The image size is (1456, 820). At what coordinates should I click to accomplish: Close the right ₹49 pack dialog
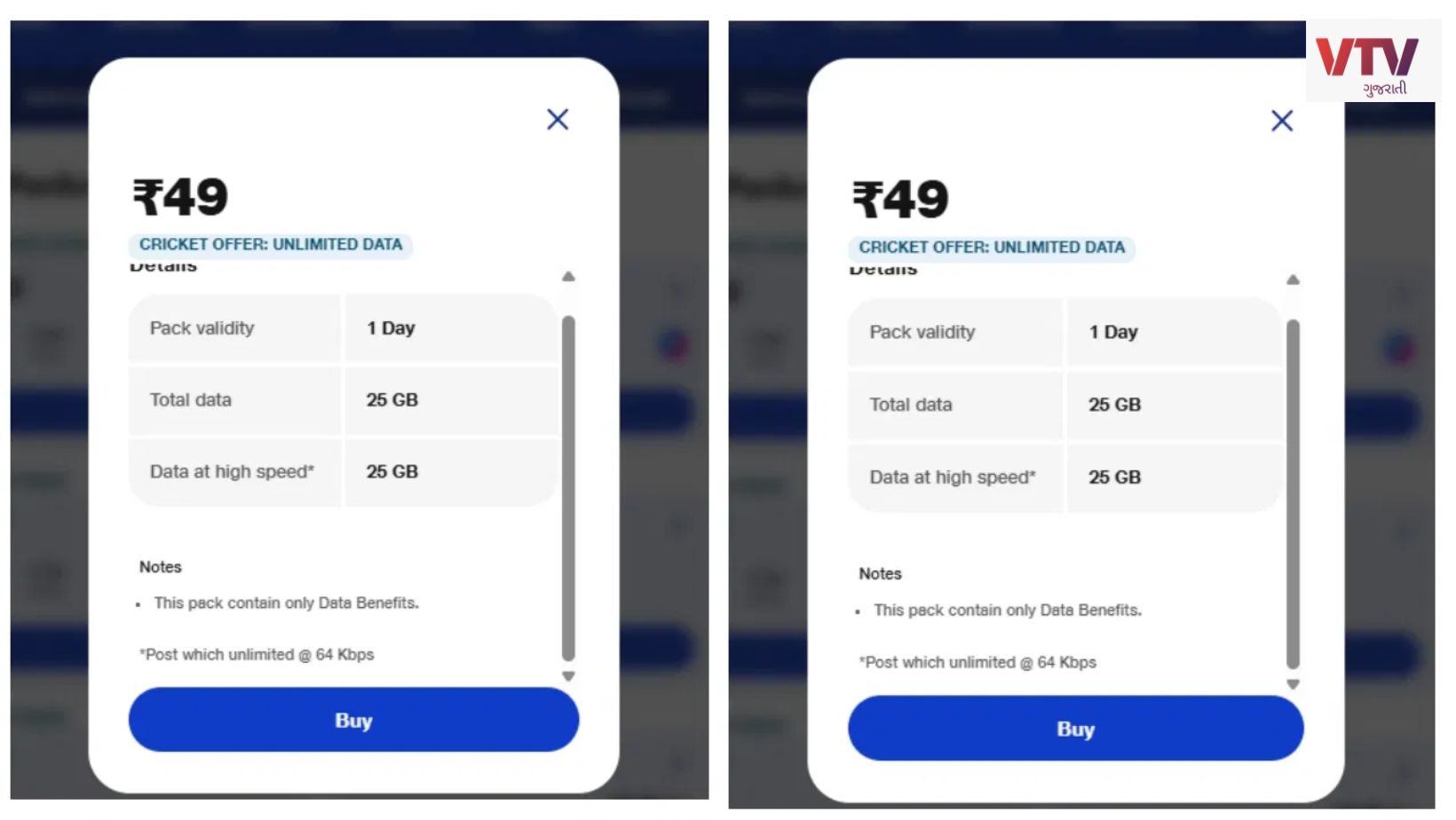tap(1282, 121)
